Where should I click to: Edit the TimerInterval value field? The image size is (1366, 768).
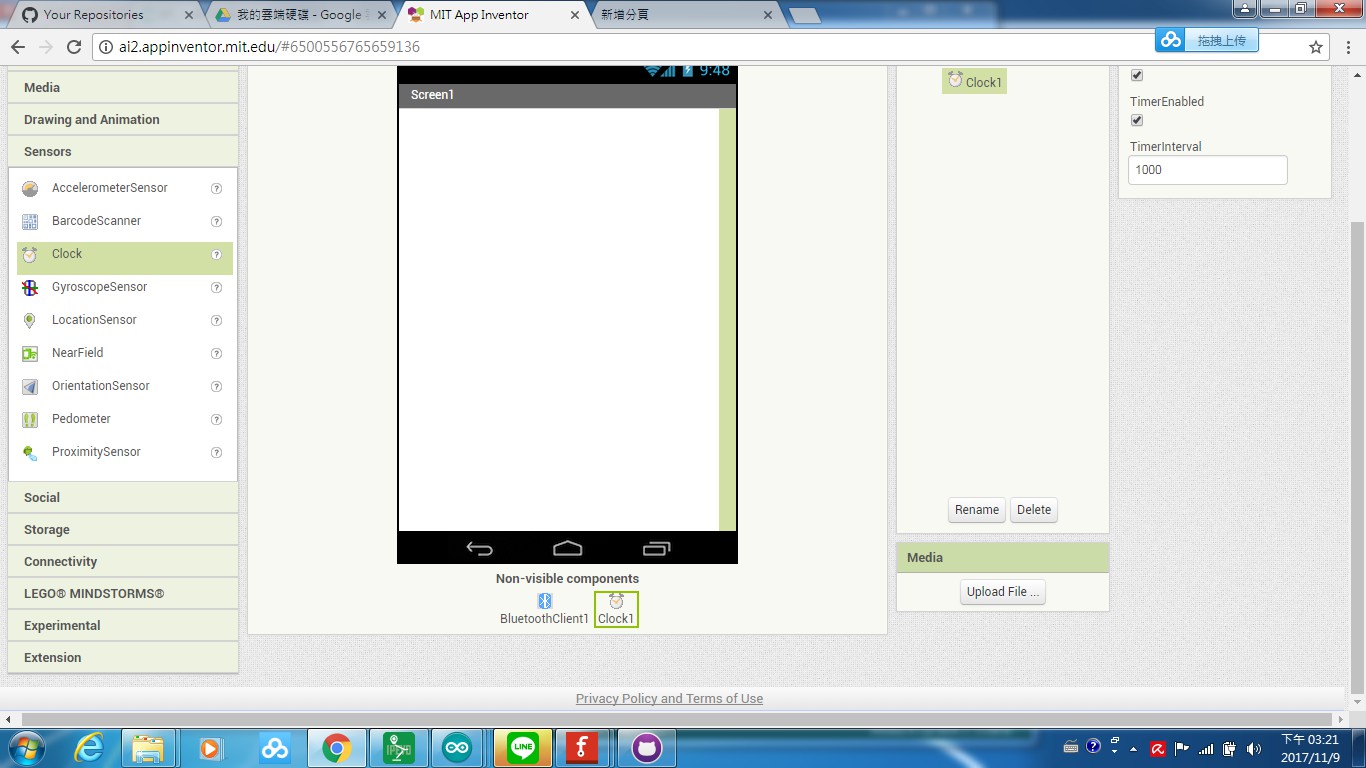pos(1208,170)
